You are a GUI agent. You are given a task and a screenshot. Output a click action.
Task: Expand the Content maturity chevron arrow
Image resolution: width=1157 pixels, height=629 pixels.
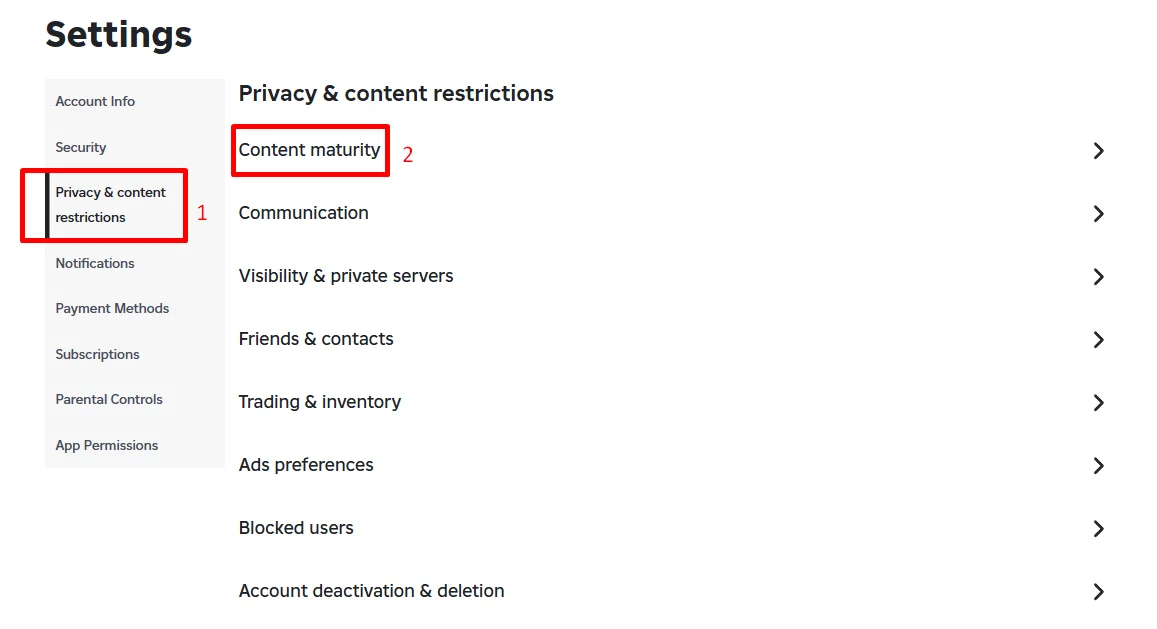[x=1098, y=151]
